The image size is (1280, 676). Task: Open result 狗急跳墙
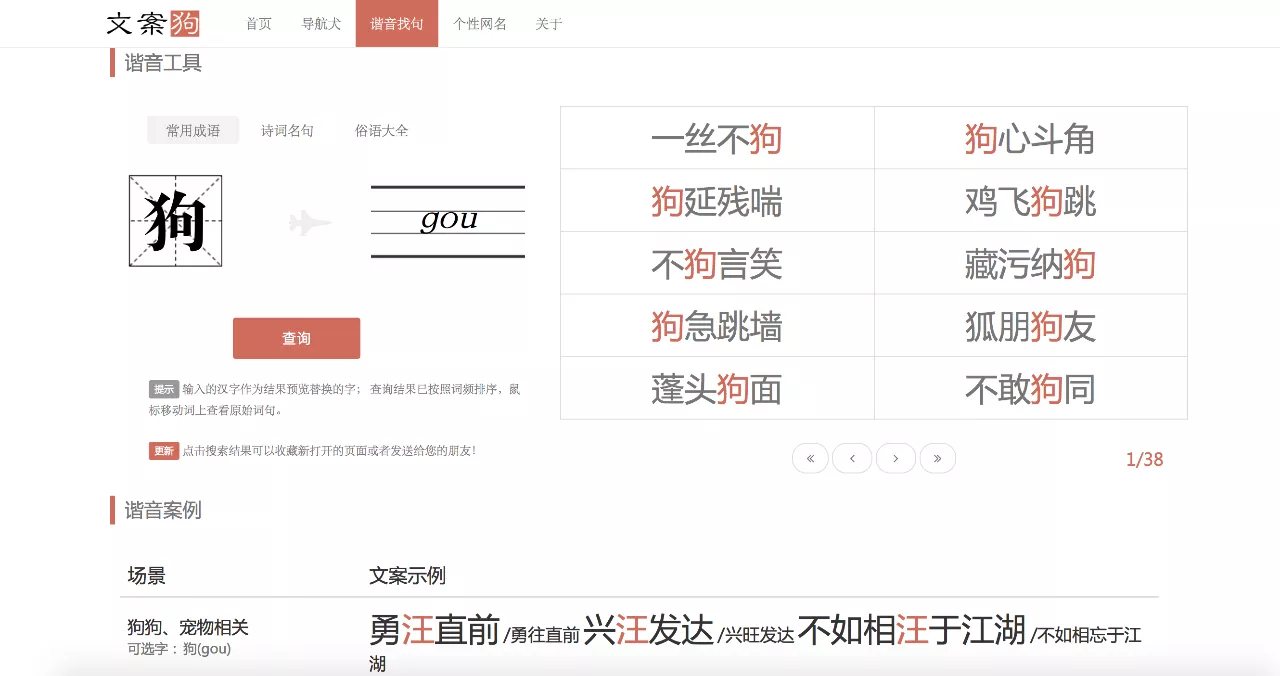click(716, 327)
